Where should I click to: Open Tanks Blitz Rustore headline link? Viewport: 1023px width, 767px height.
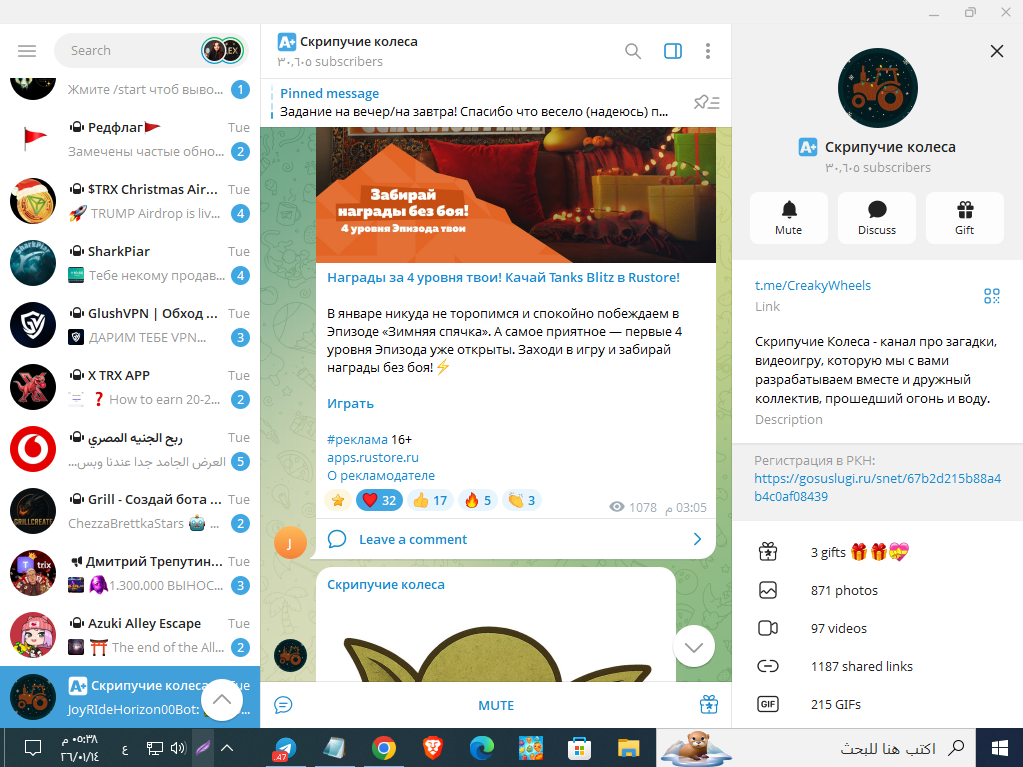tap(503, 278)
